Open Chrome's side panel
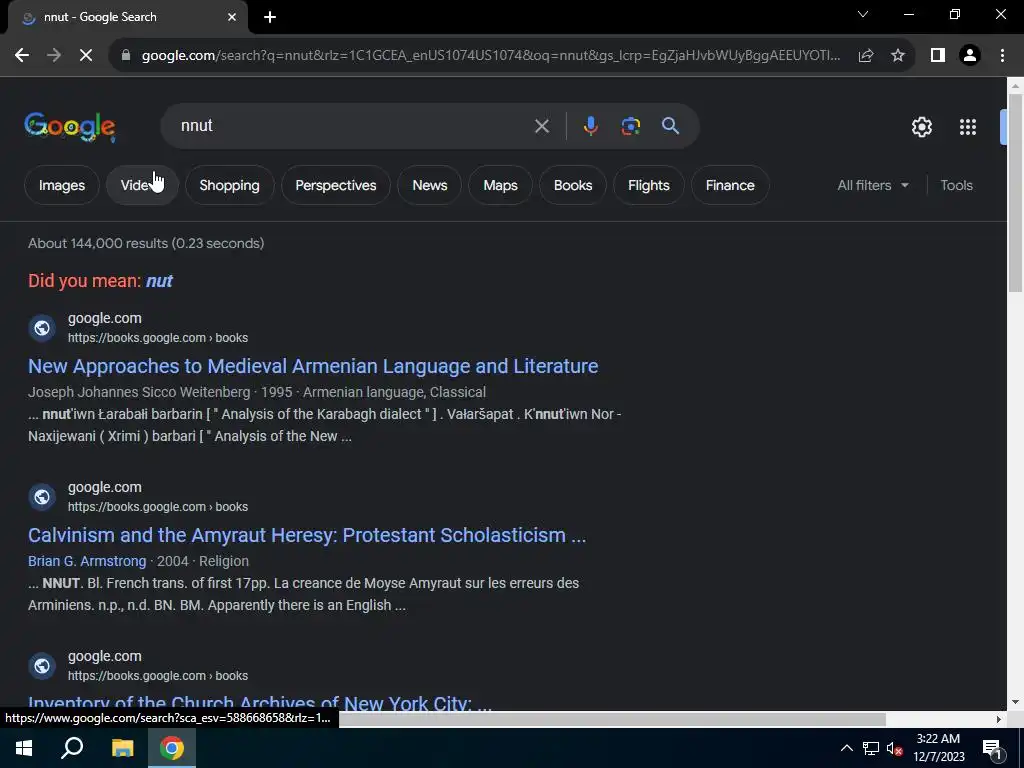 [938, 56]
